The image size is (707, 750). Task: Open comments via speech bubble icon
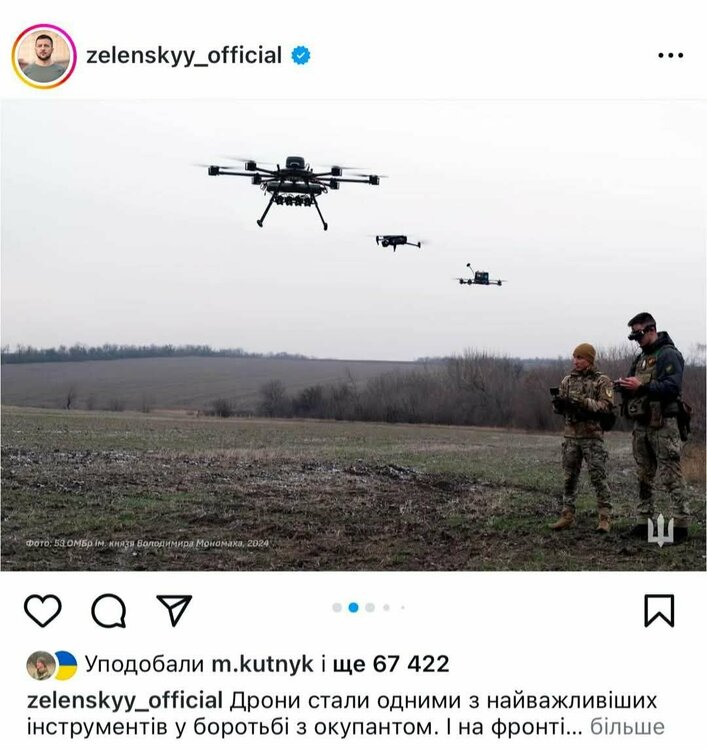click(109, 610)
